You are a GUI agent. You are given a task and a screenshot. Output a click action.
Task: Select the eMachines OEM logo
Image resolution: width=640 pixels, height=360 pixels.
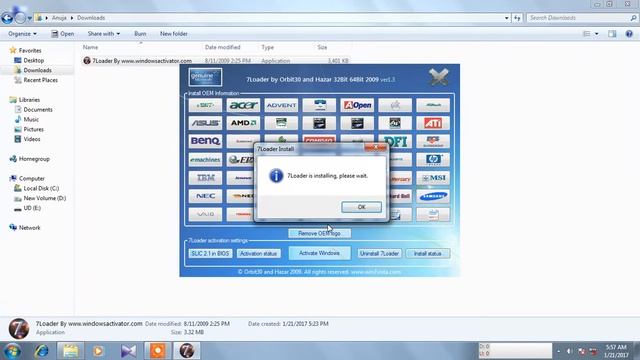205,160
